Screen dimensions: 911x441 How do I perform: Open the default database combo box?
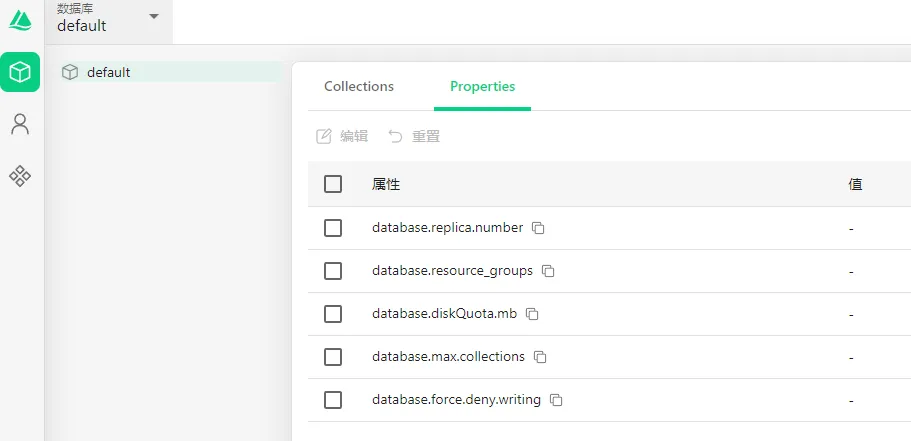(109, 20)
